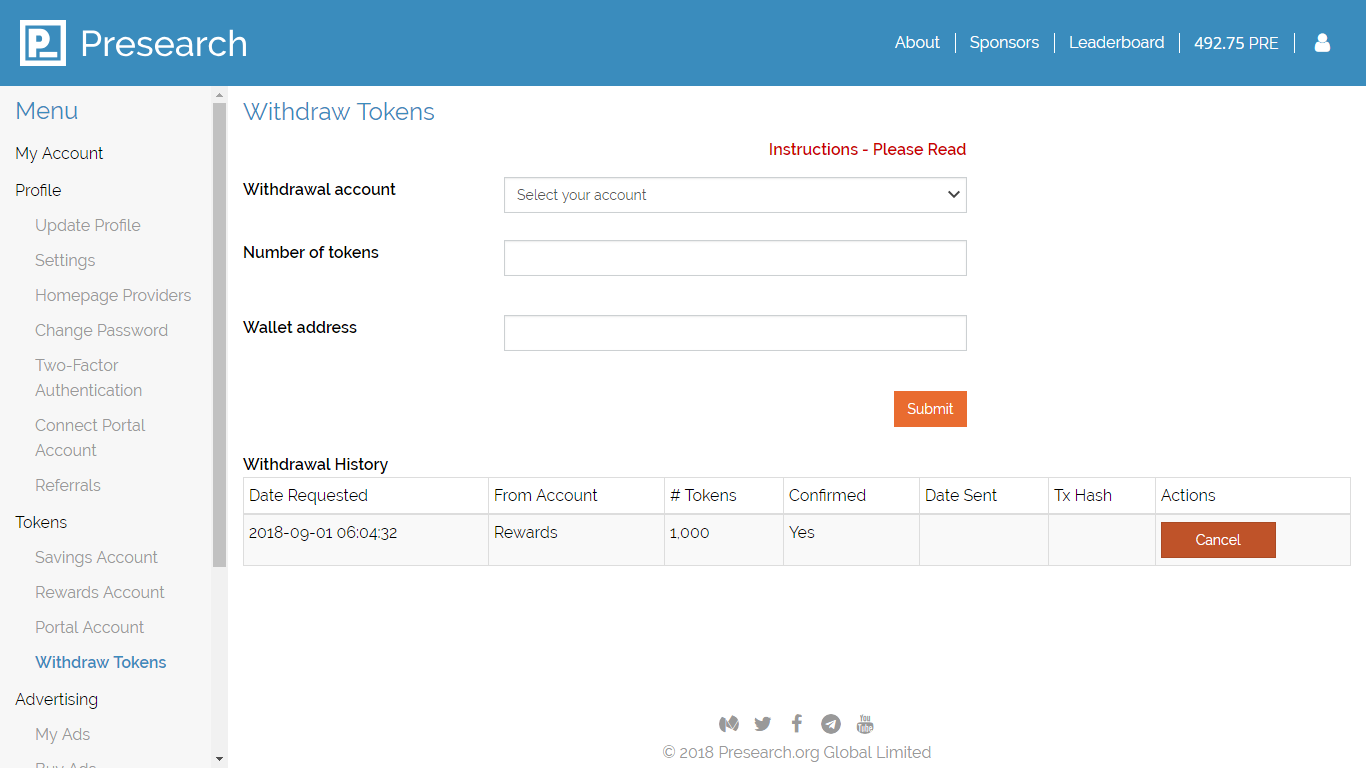
Task: Open Instructions - Please Read link
Action: 867,149
